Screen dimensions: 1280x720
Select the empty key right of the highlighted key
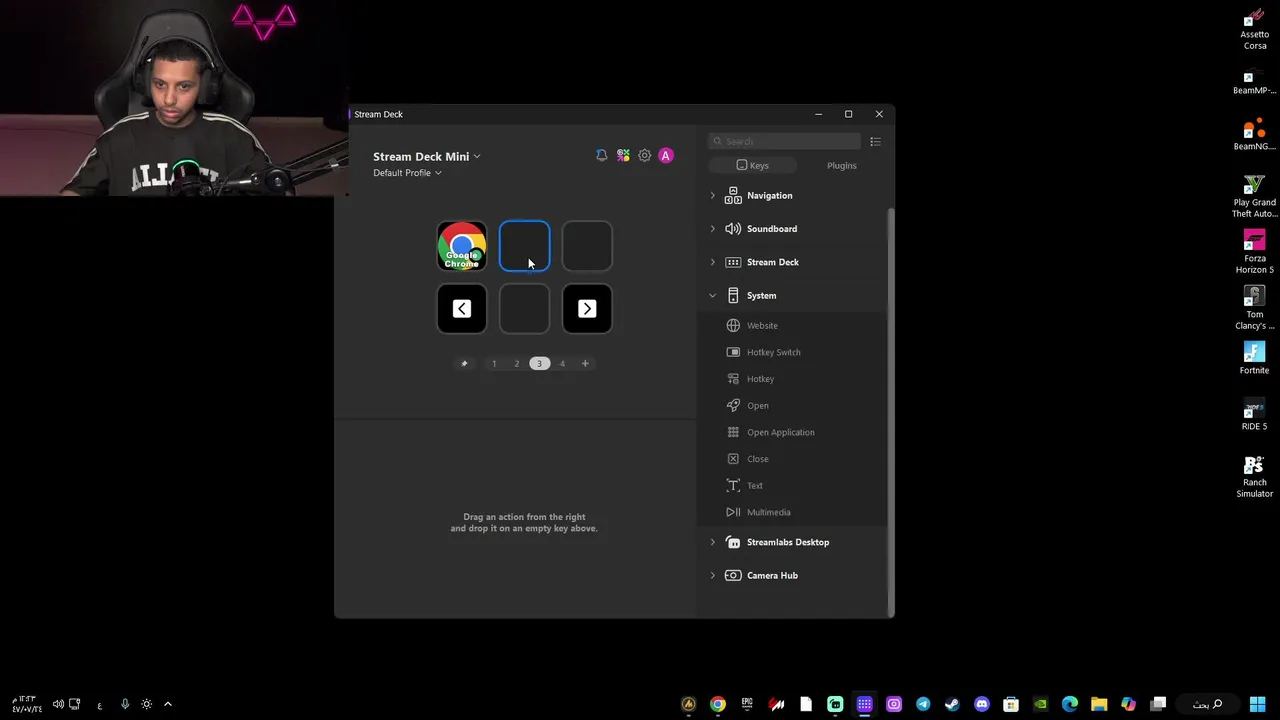click(587, 246)
